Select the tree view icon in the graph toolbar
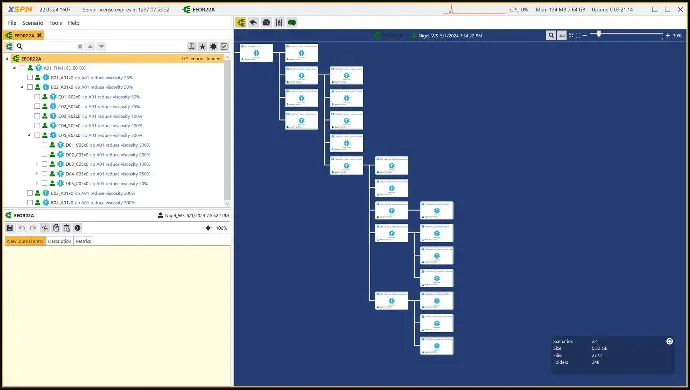This screenshot has width=690, height=390. (x=241, y=22)
